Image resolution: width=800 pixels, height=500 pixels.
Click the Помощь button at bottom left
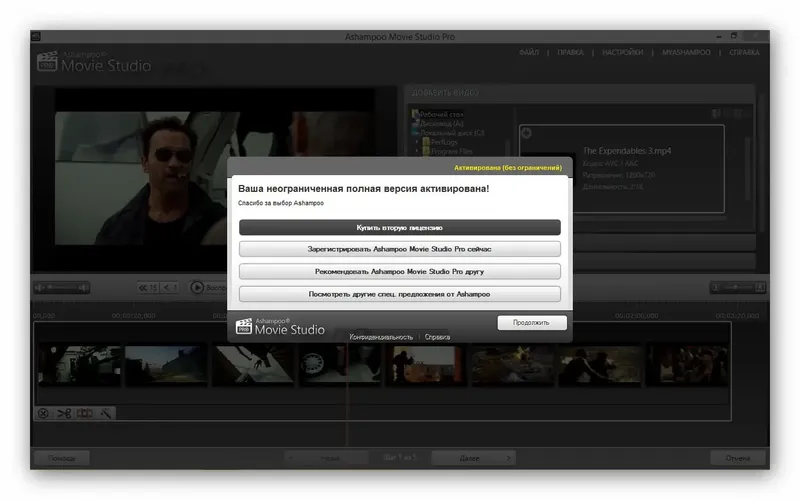(x=62, y=458)
